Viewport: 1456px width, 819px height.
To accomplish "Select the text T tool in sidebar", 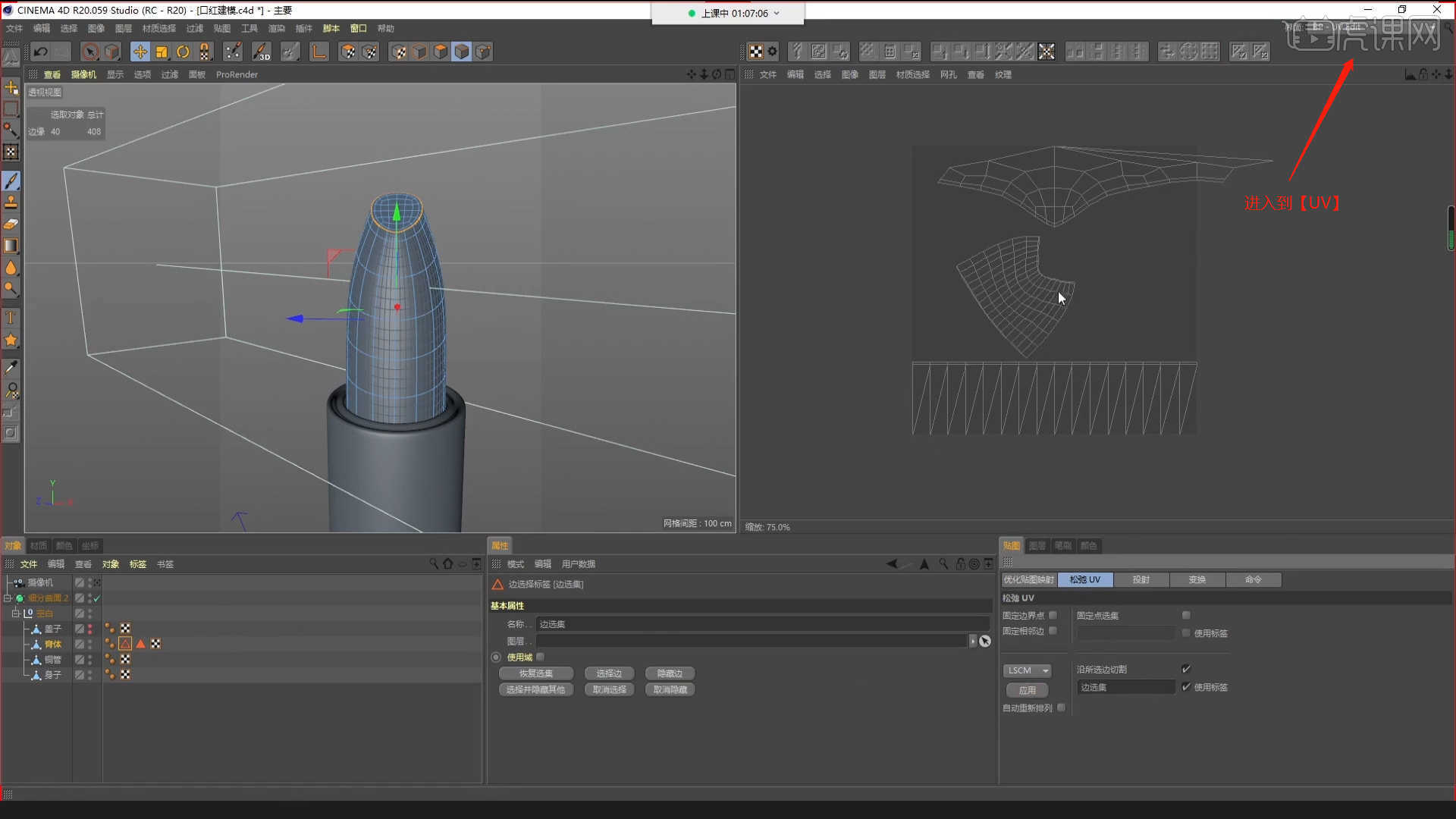I will point(11,318).
